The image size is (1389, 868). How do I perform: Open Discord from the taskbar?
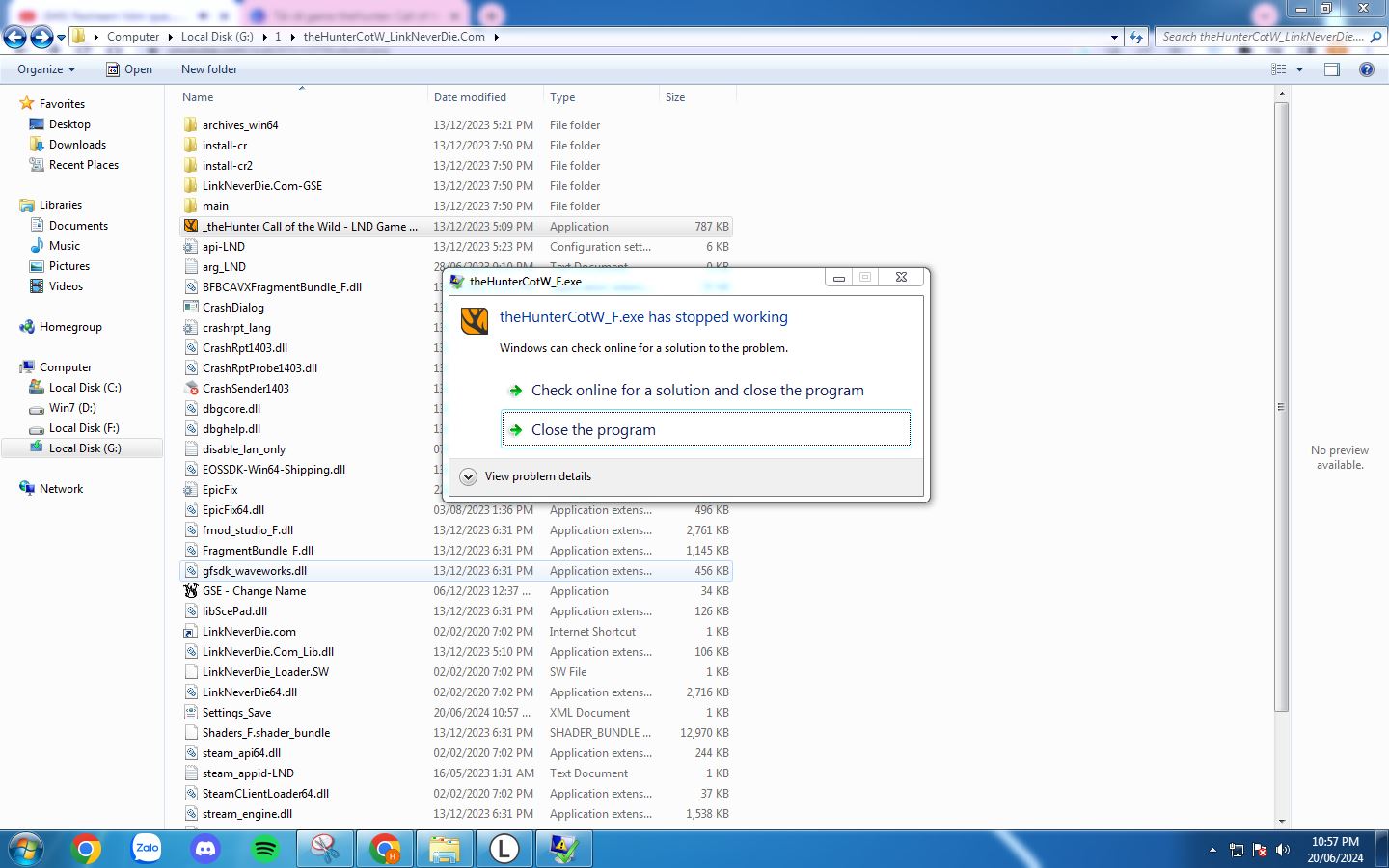coord(205,849)
